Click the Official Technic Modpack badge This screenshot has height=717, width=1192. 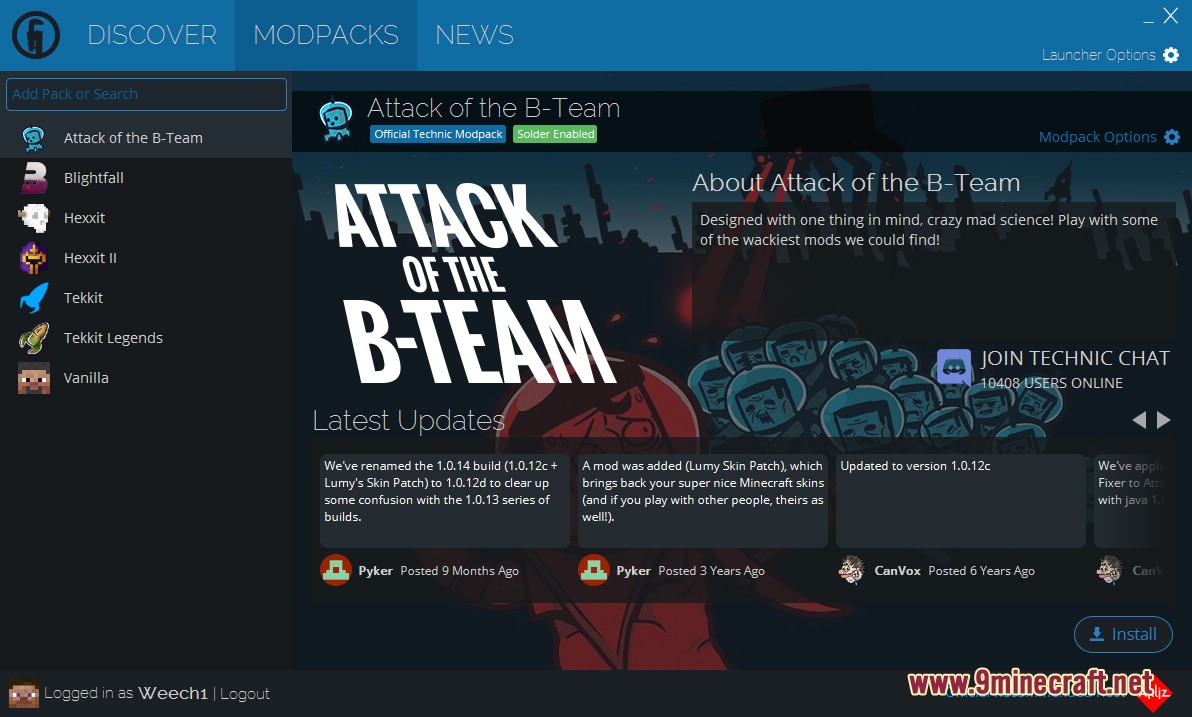[x=438, y=134]
